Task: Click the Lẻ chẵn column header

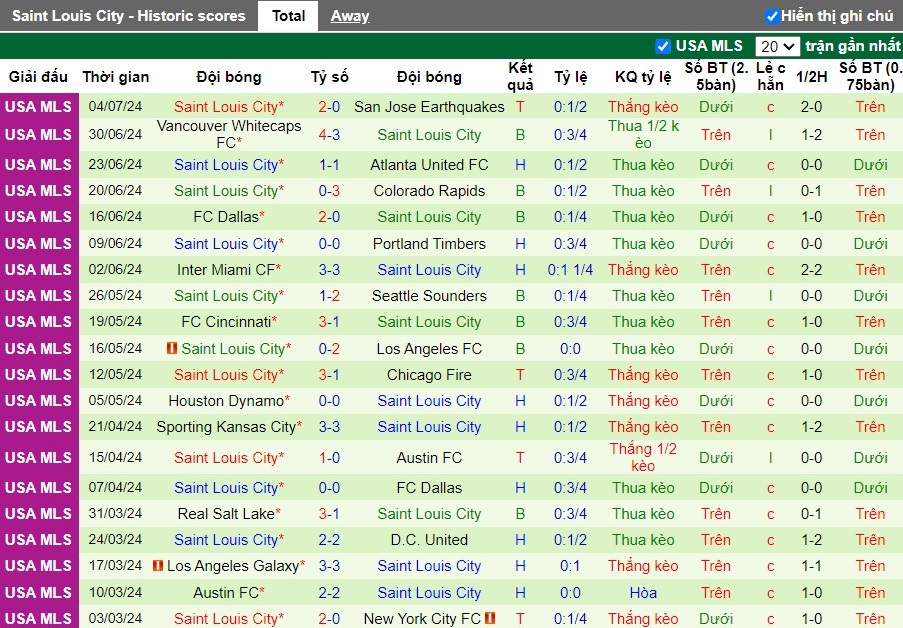Action: pos(771,76)
